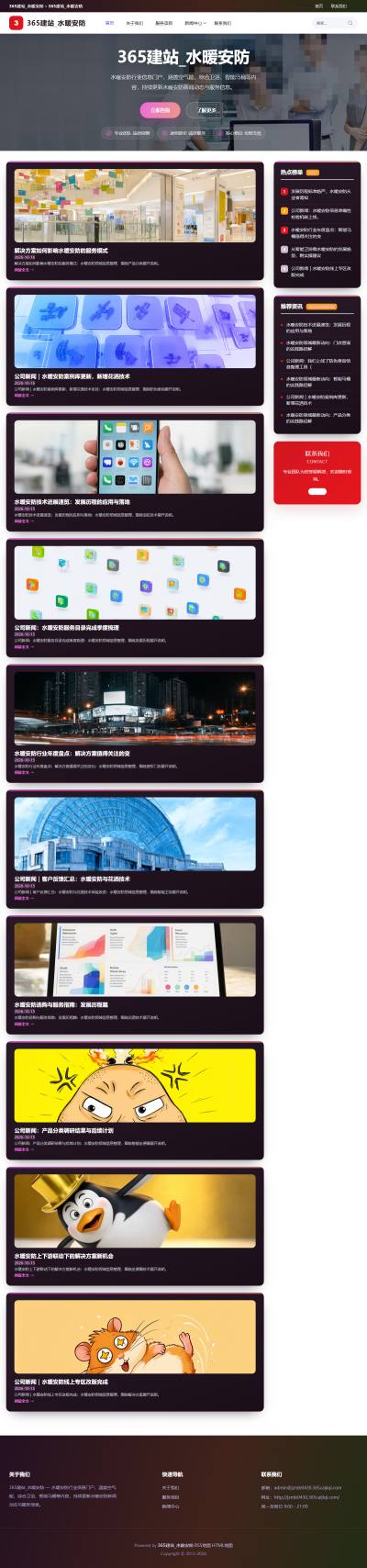The width and height of the screenshot is (367, 1568).
Task: Open the colorful floating app icons thumbnail
Action: (135, 583)
